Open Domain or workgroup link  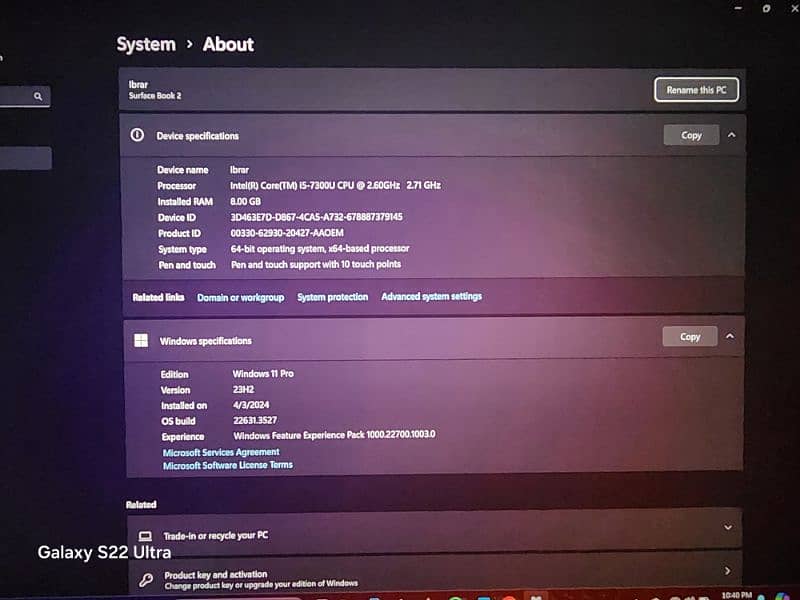click(240, 297)
